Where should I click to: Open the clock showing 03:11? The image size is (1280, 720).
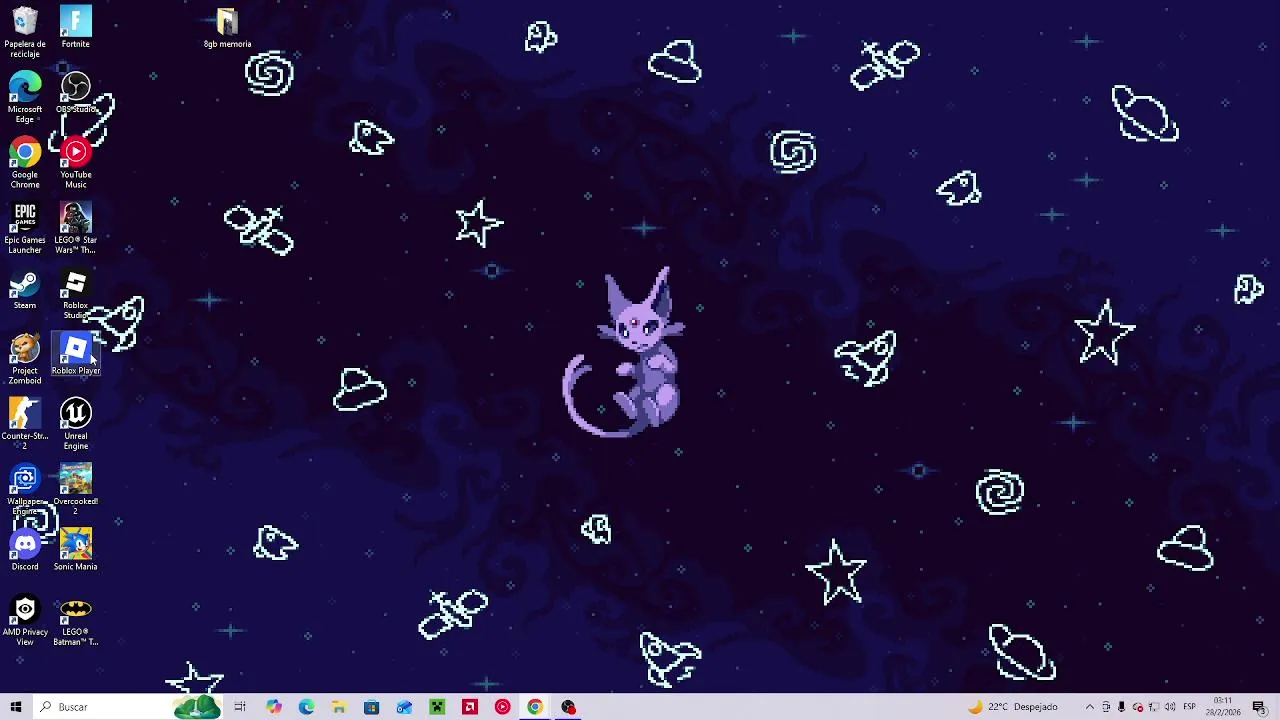coord(1223,707)
